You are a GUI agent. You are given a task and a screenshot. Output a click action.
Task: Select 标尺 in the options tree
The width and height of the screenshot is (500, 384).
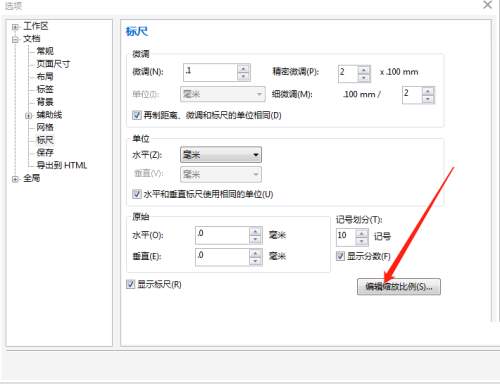[45, 140]
